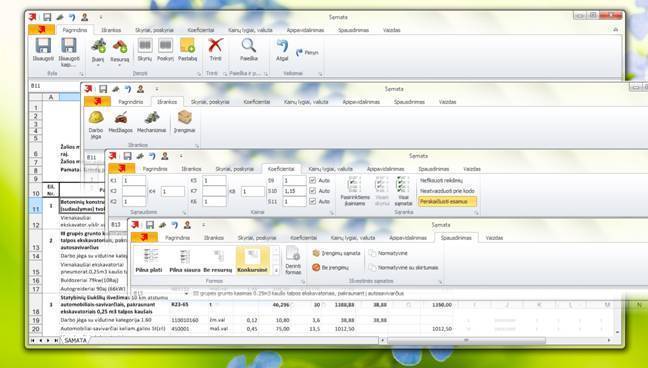Click the Resursą add-resource icon
This screenshot has width=648, height=368.
(120, 45)
